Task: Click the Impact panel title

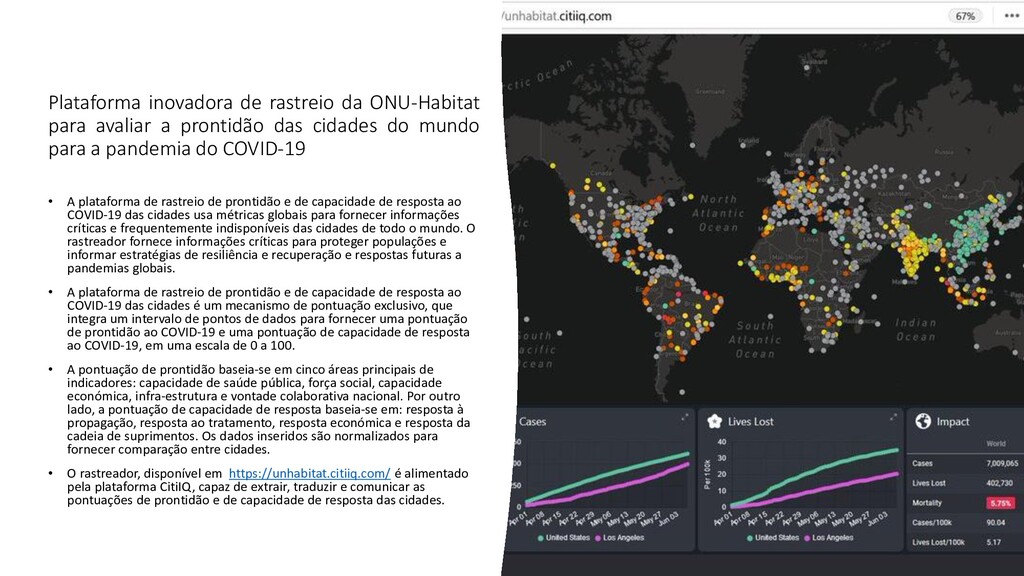Action: click(x=953, y=422)
